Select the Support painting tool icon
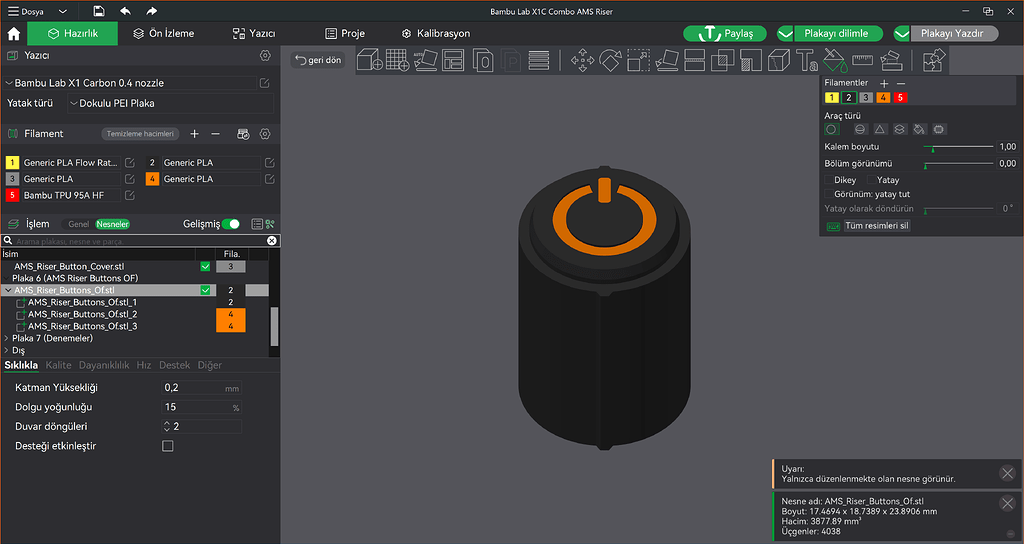The height and width of the screenshot is (544, 1024). [x=751, y=60]
